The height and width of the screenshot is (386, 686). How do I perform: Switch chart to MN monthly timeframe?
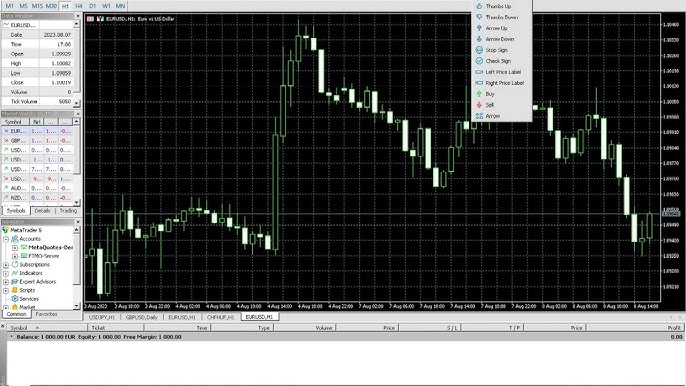coord(120,6)
